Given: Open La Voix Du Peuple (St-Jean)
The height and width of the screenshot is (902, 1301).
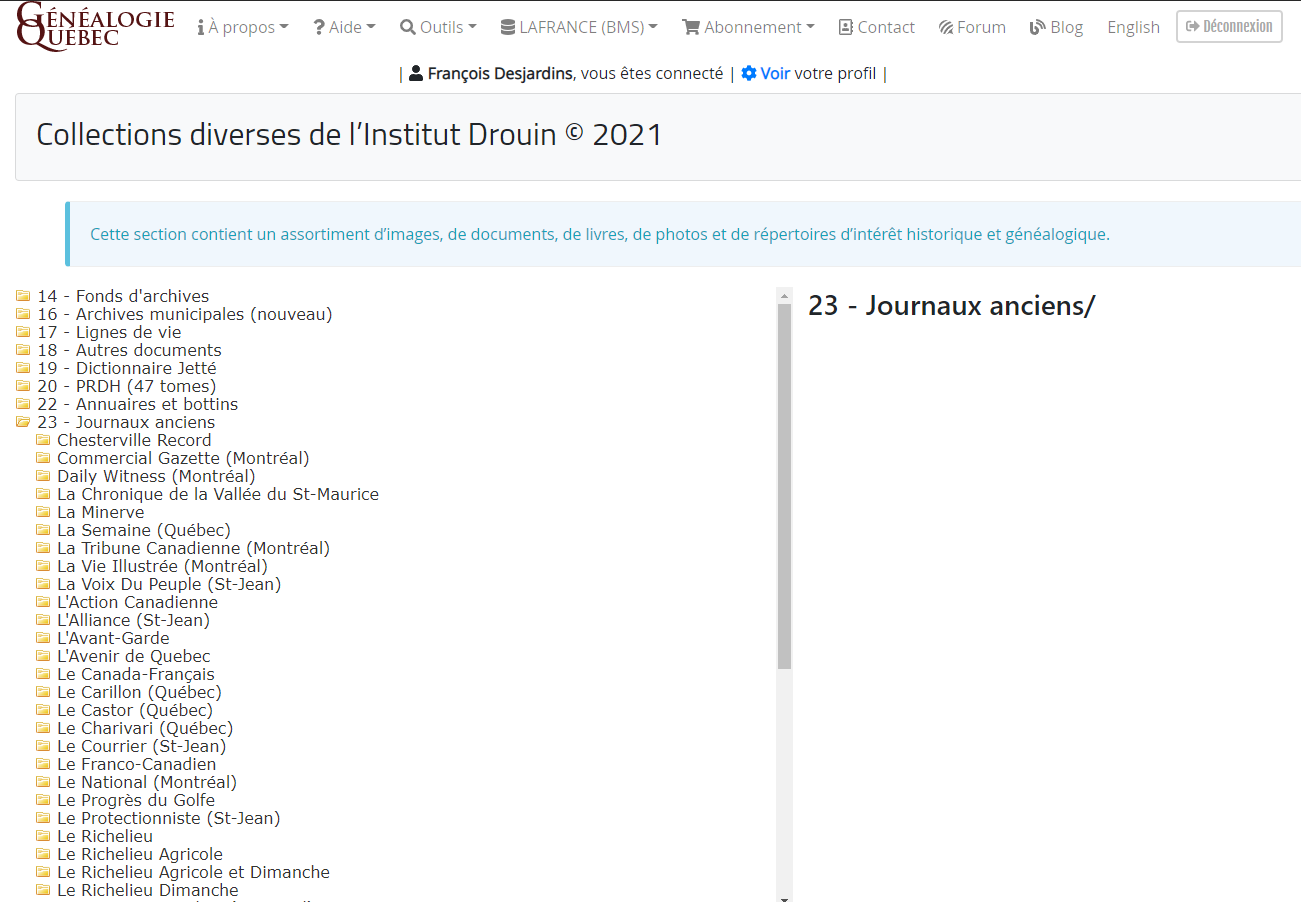Looking at the screenshot, I should pyautogui.click(x=169, y=584).
